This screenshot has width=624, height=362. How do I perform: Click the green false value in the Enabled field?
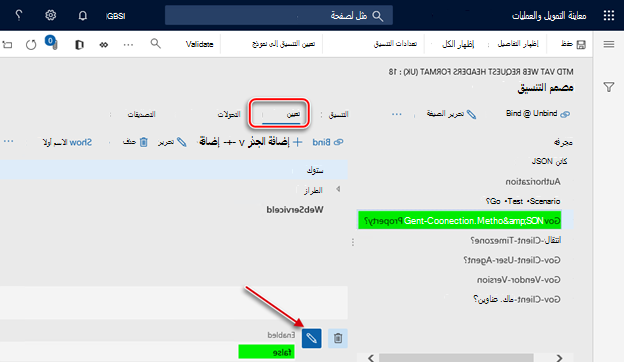[x=267, y=352]
